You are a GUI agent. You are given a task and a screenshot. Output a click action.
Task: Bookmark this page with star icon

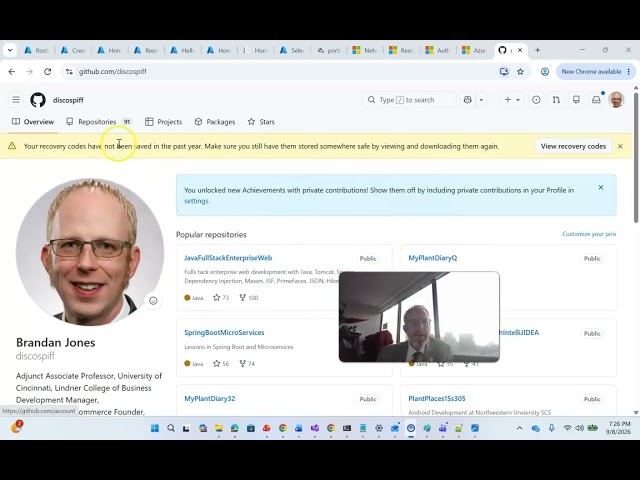click(520, 71)
